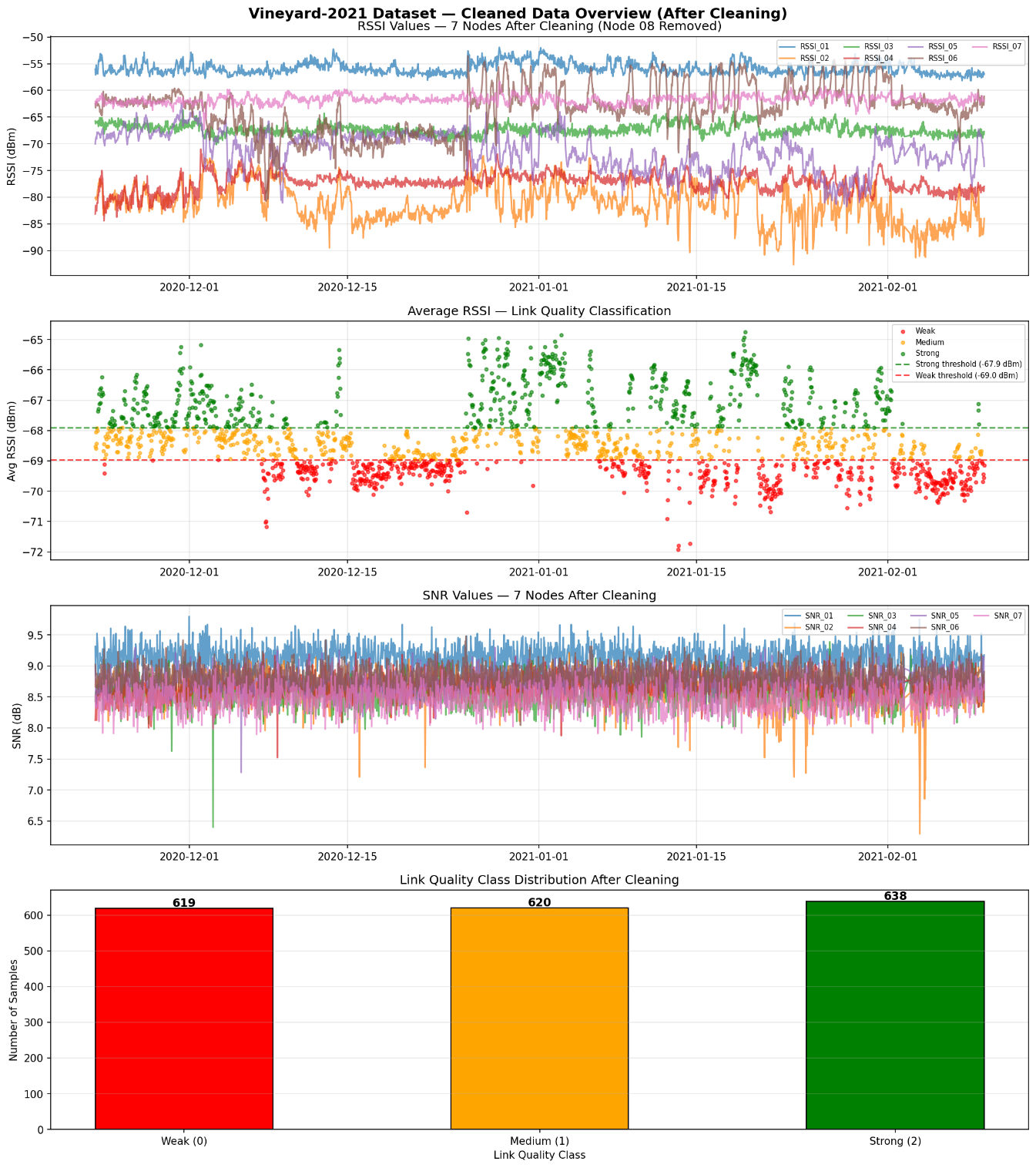This screenshot has height=1168, width=1036.
Task: Select the SNR_05 legend entry
Action: click(x=934, y=616)
